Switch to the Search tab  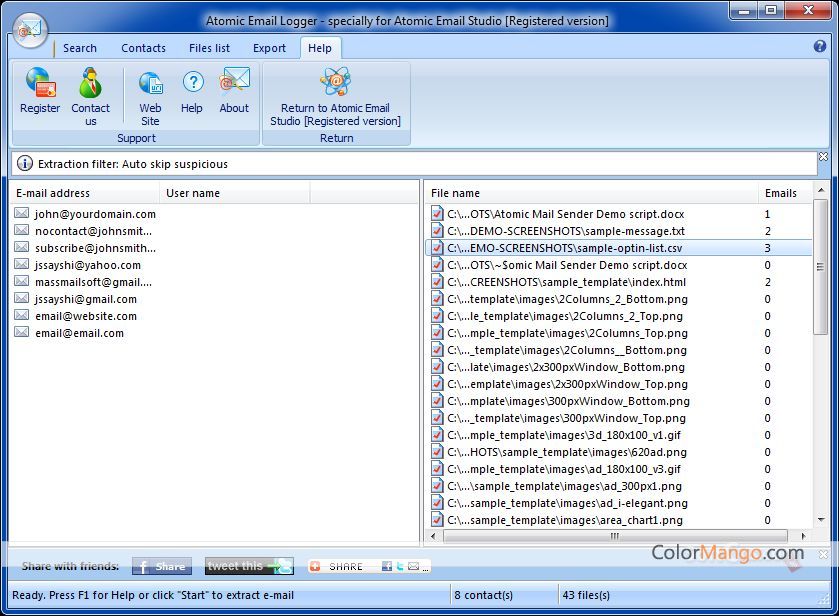coord(80,48)
